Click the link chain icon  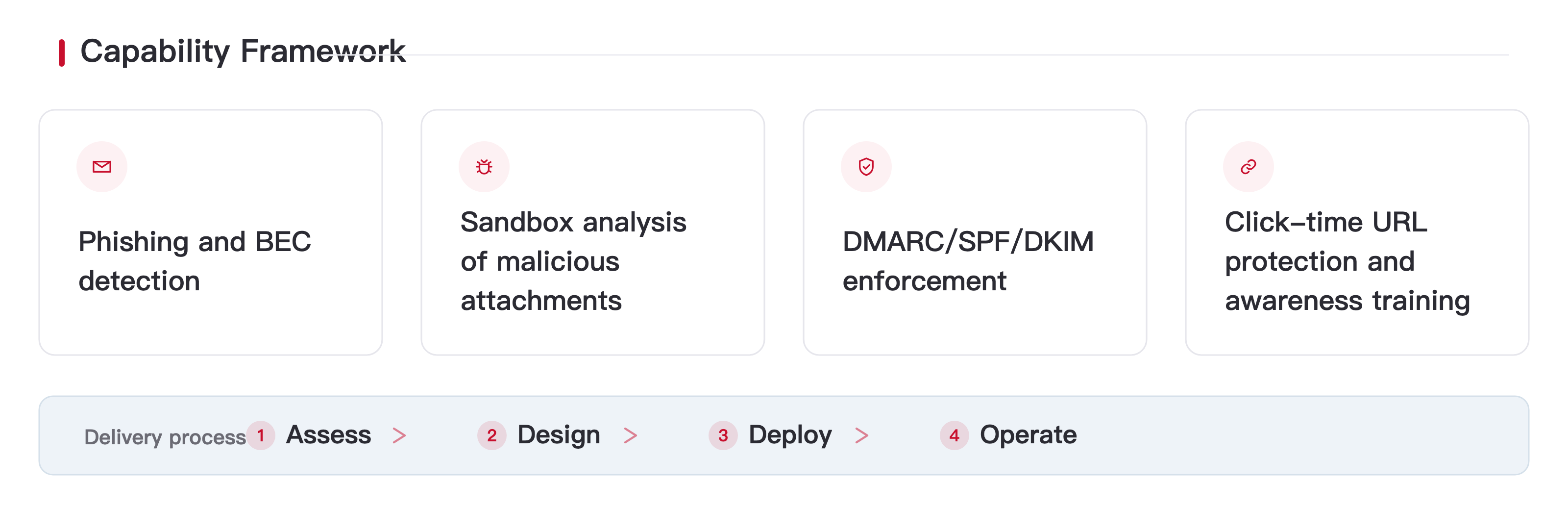click(1249, 166)
